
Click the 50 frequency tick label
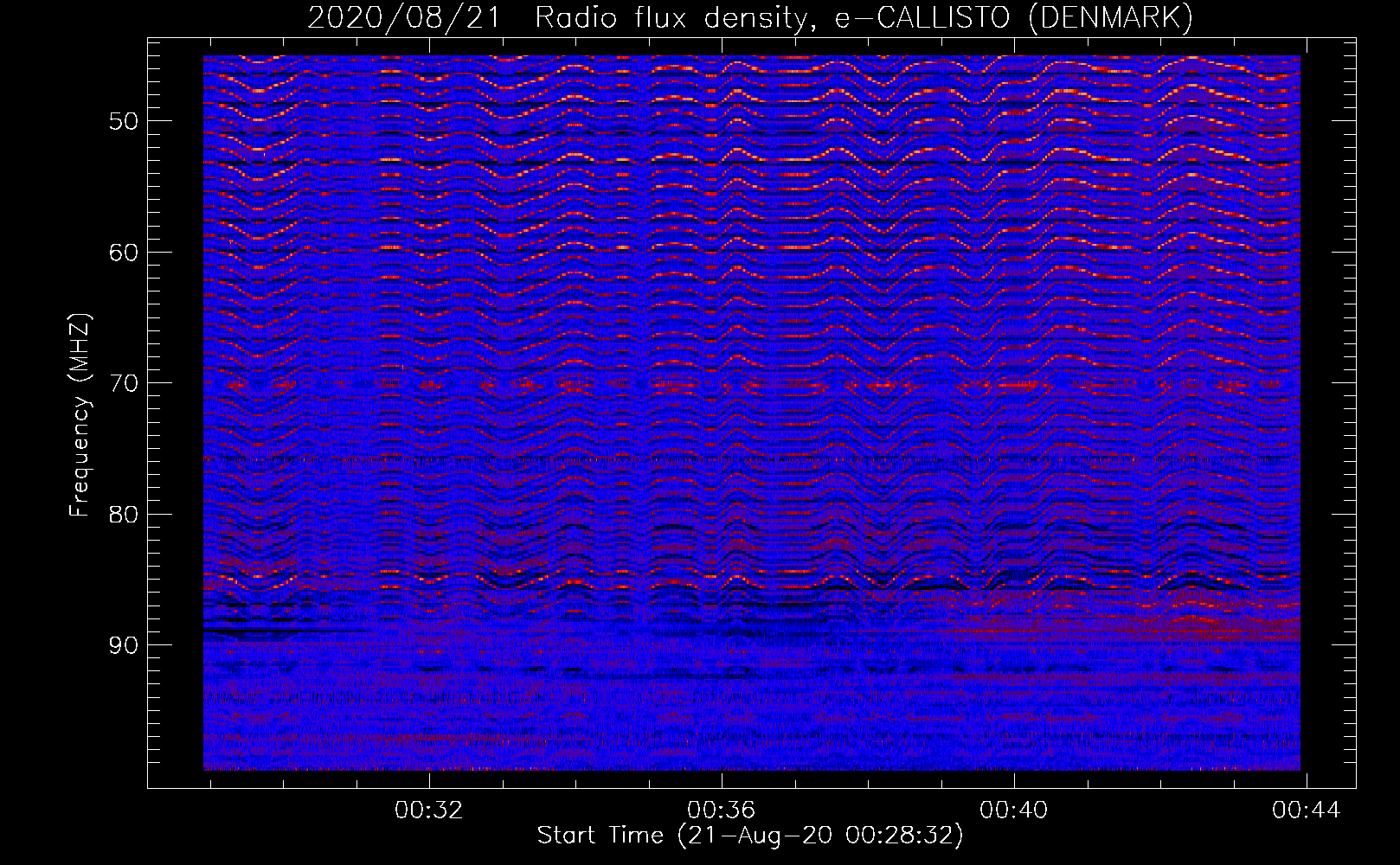[x=123, y=121]
